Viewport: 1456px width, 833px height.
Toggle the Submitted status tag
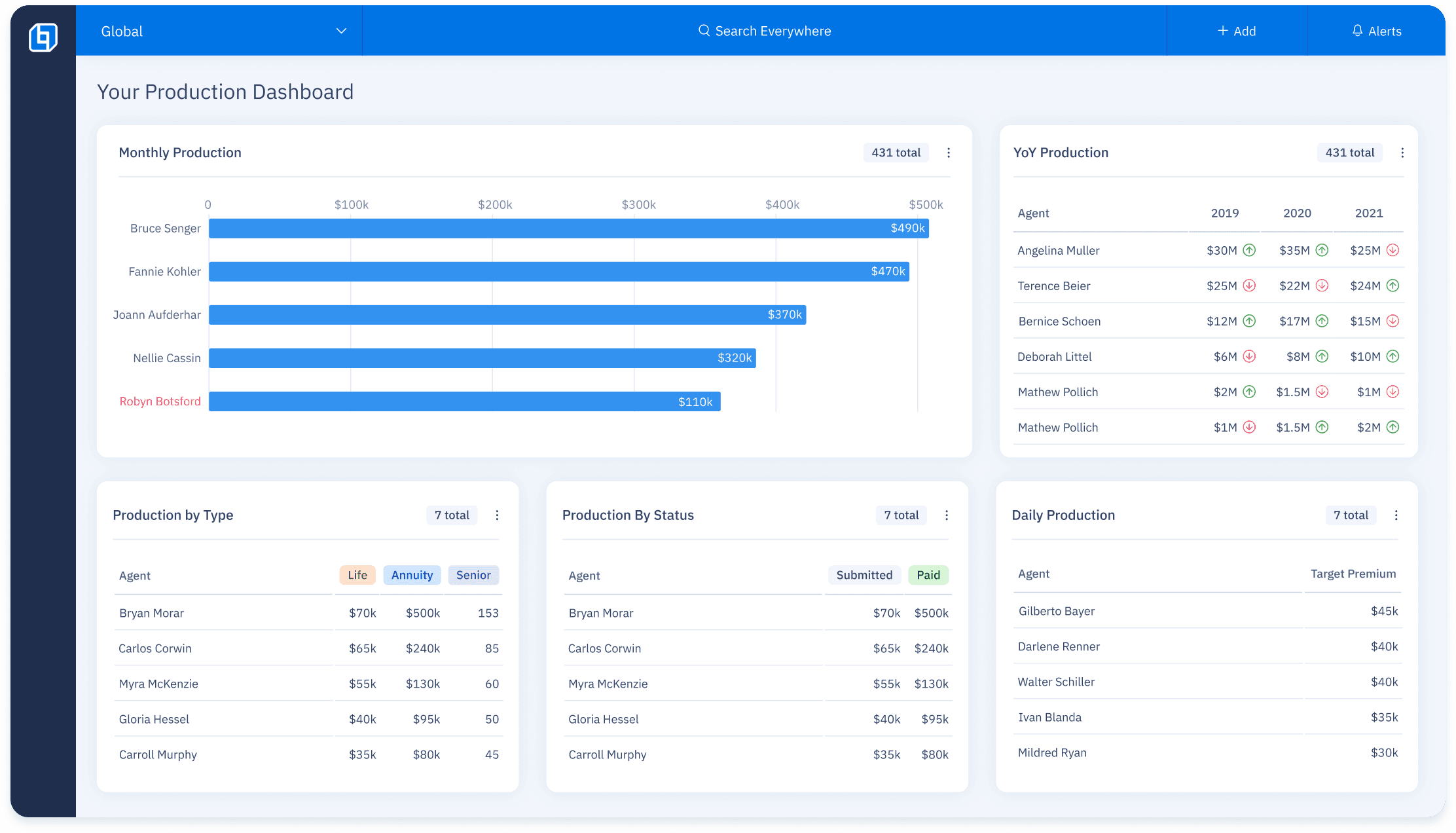[864, 575]
